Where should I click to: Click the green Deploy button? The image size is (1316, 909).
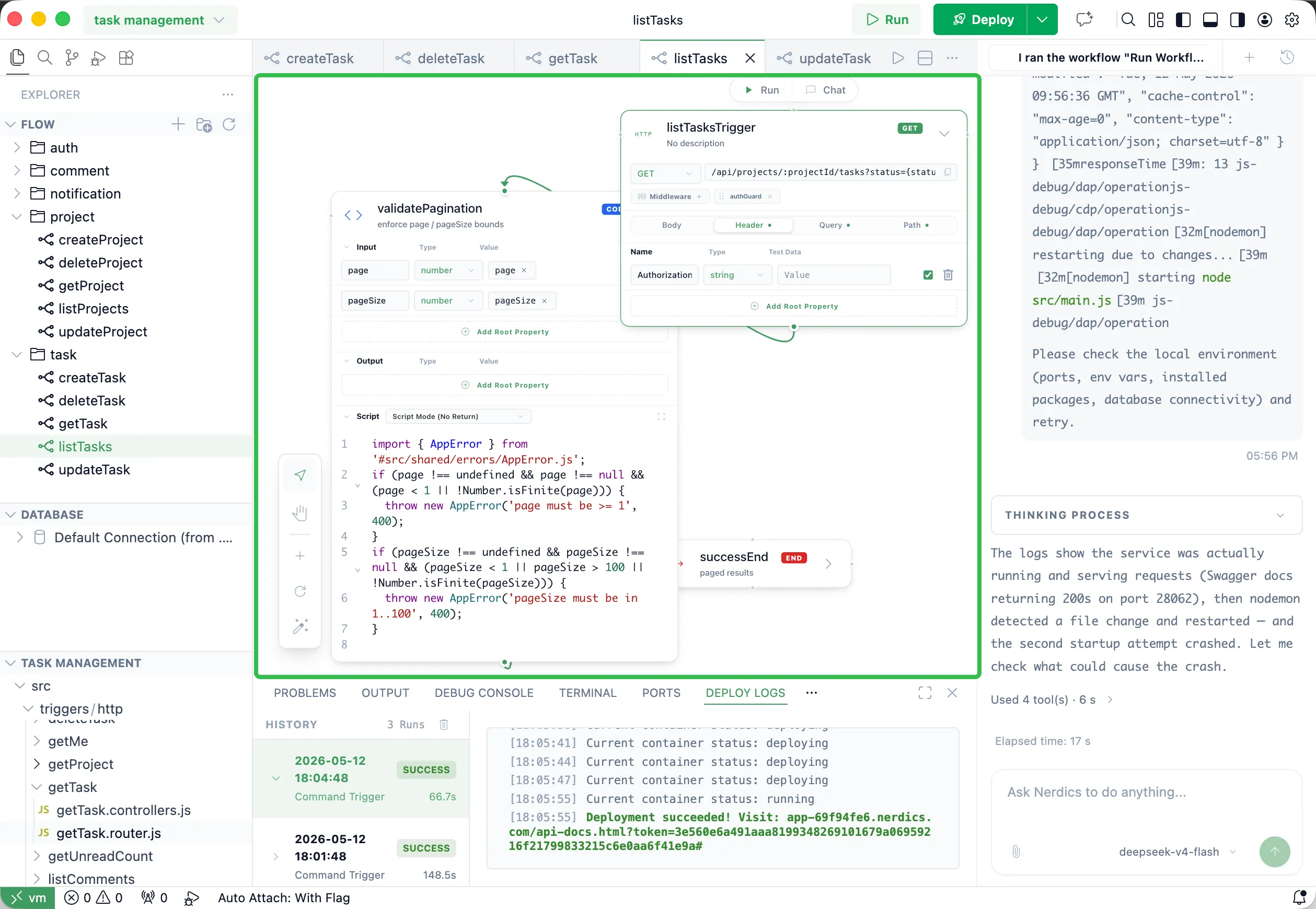[x=981, y=20]
